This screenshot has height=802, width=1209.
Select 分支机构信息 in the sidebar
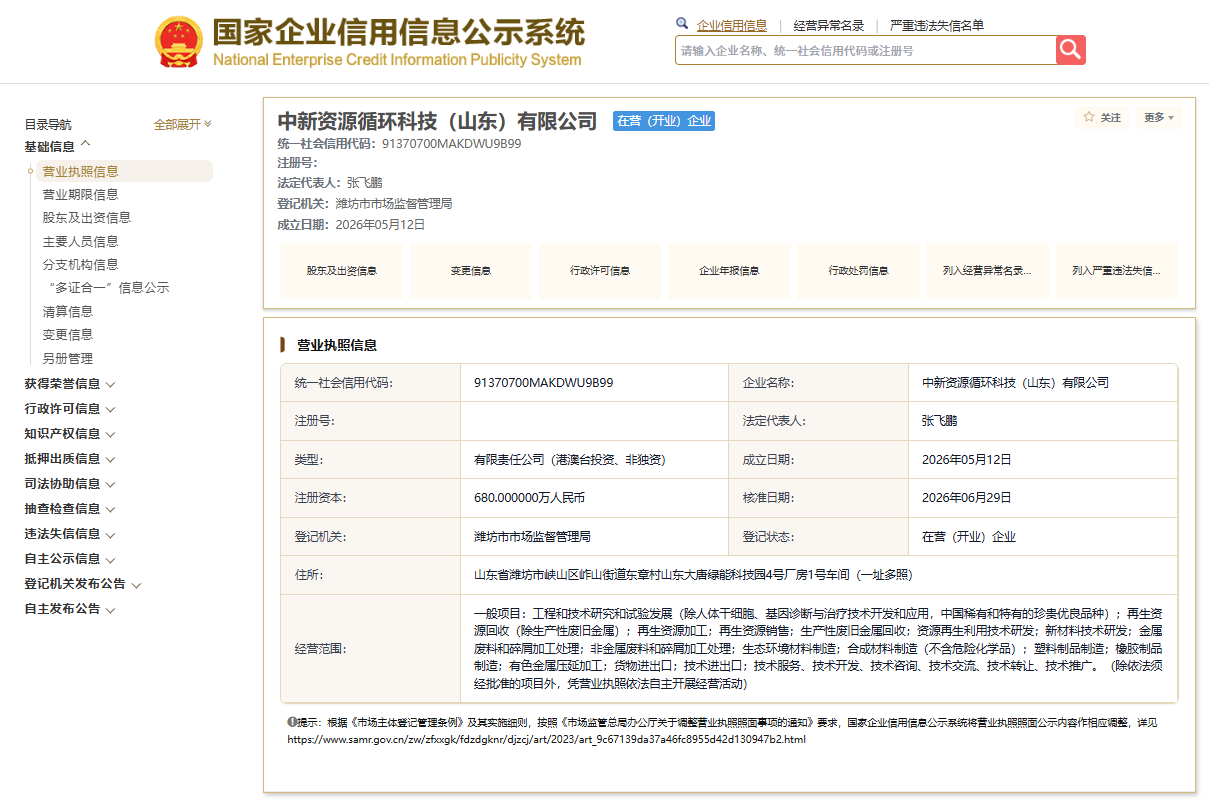tap(80, 264)
